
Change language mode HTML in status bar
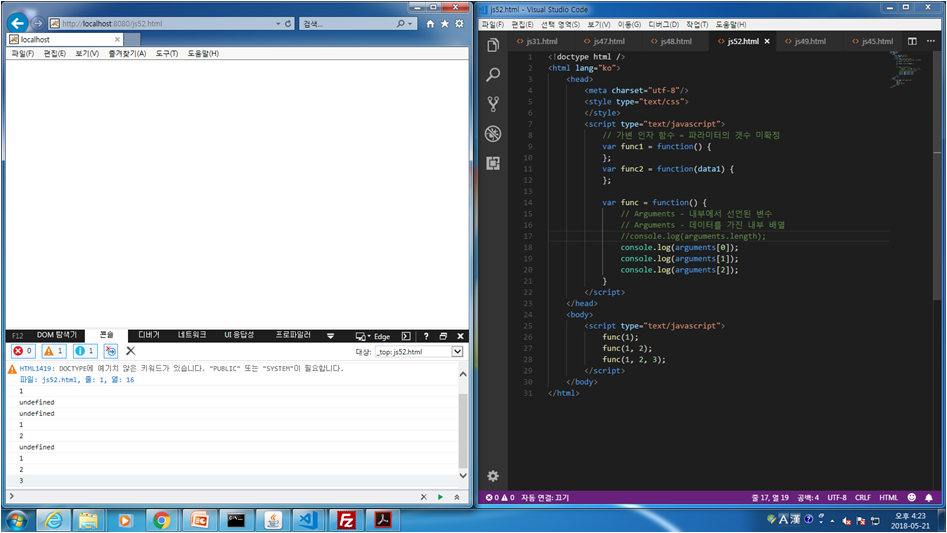tap(888, 497)
